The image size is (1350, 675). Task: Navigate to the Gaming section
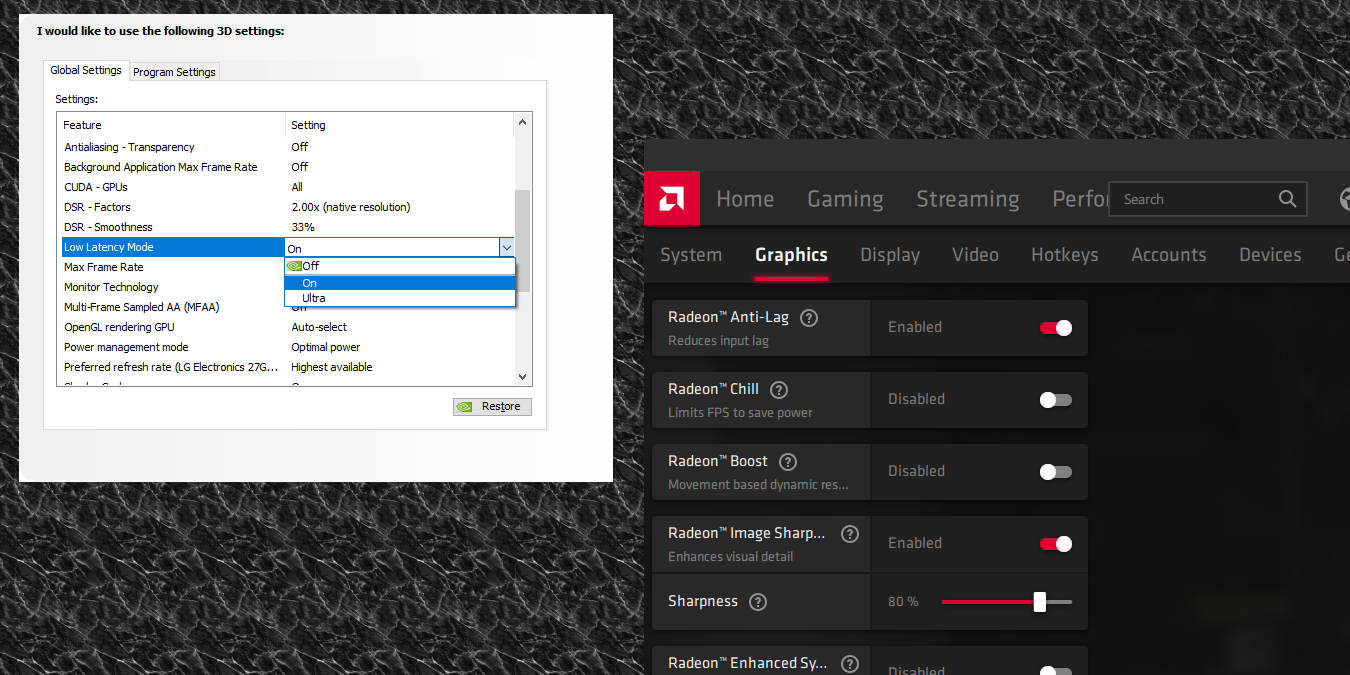point(845,198)
